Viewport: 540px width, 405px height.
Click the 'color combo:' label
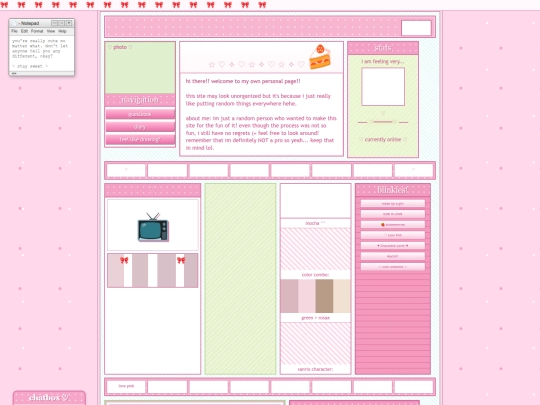point(315,275)
